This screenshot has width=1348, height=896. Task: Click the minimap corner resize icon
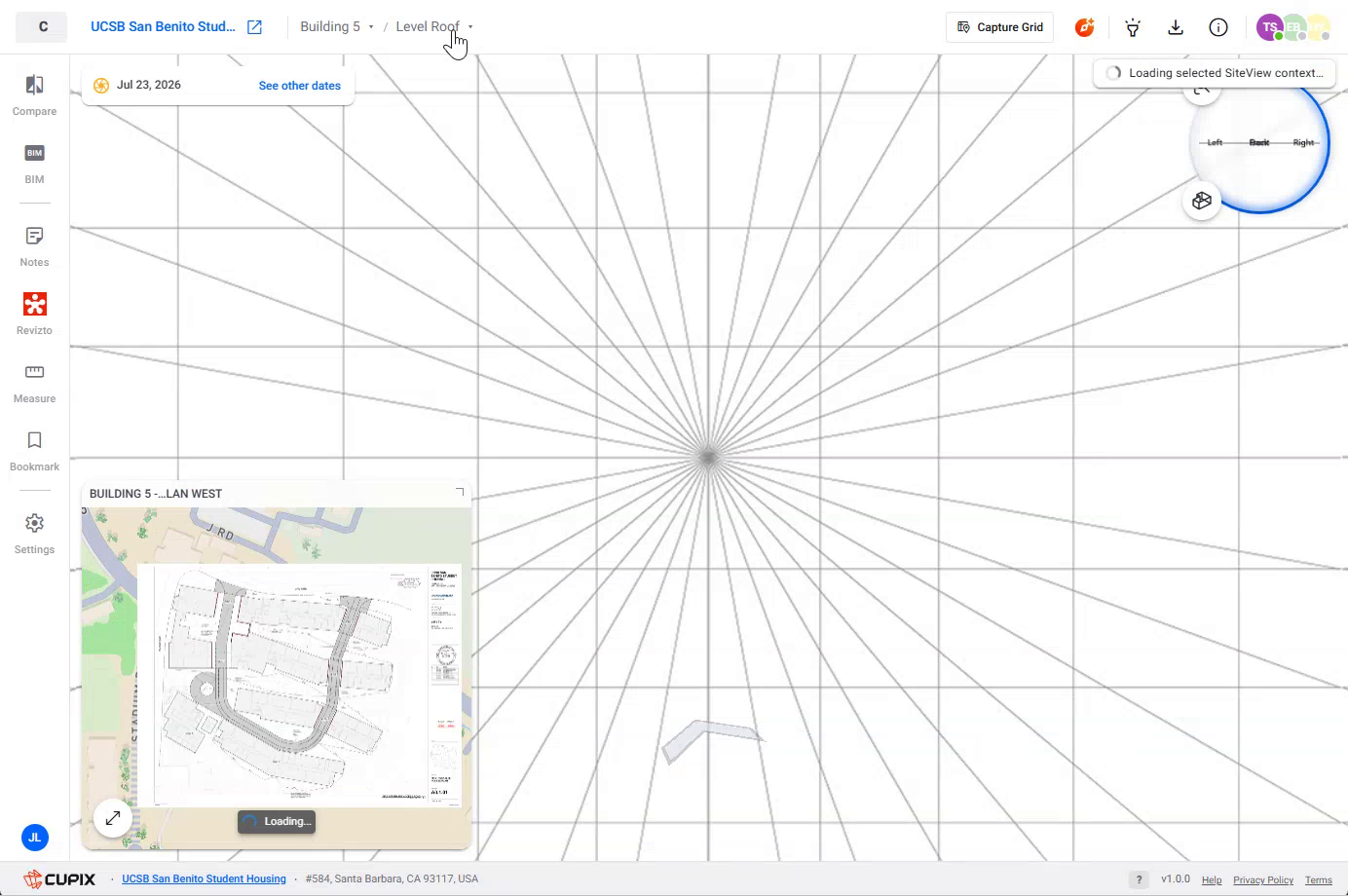click(x=460, y=492)
